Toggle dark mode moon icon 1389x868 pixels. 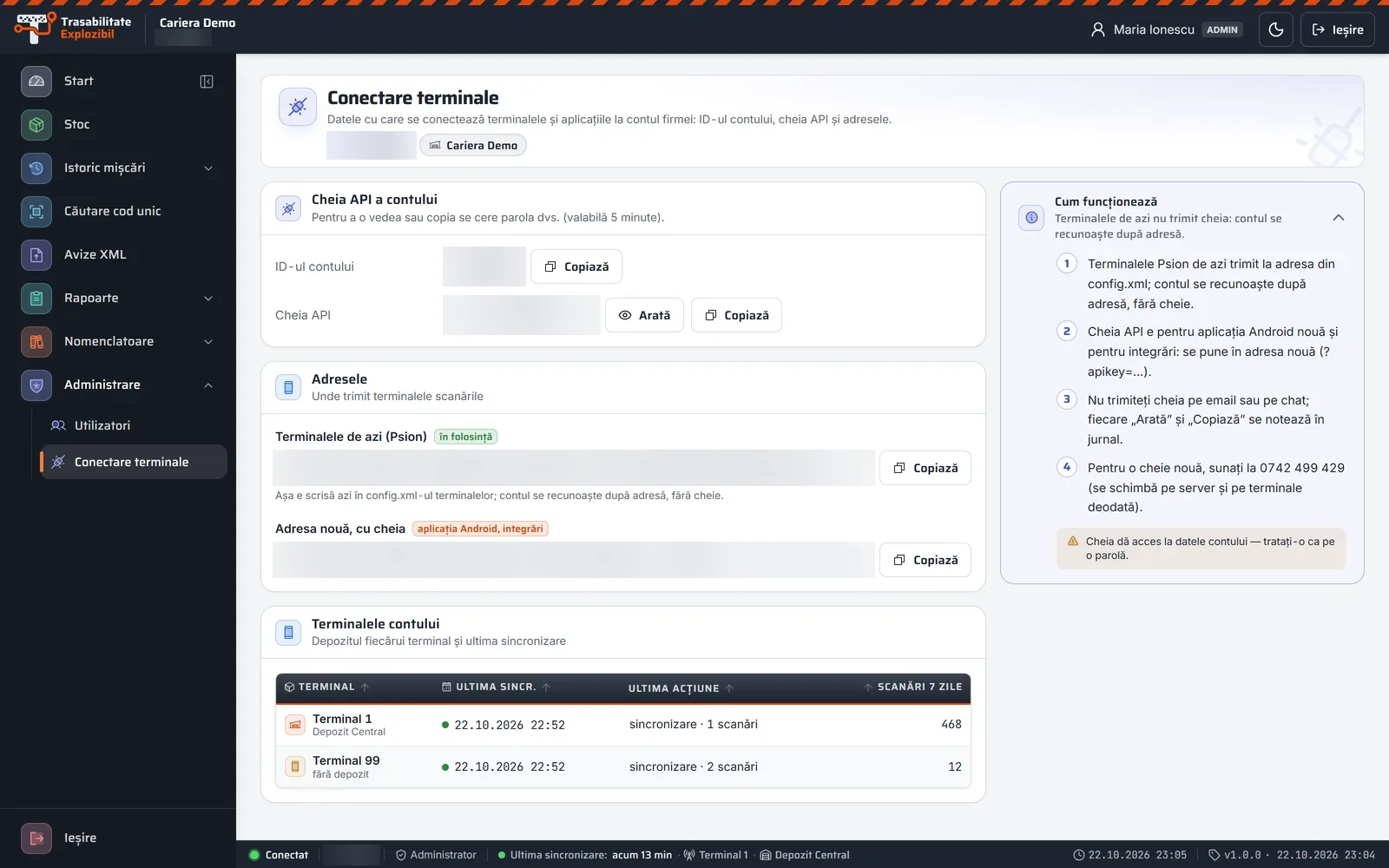tap(1276, 30)
